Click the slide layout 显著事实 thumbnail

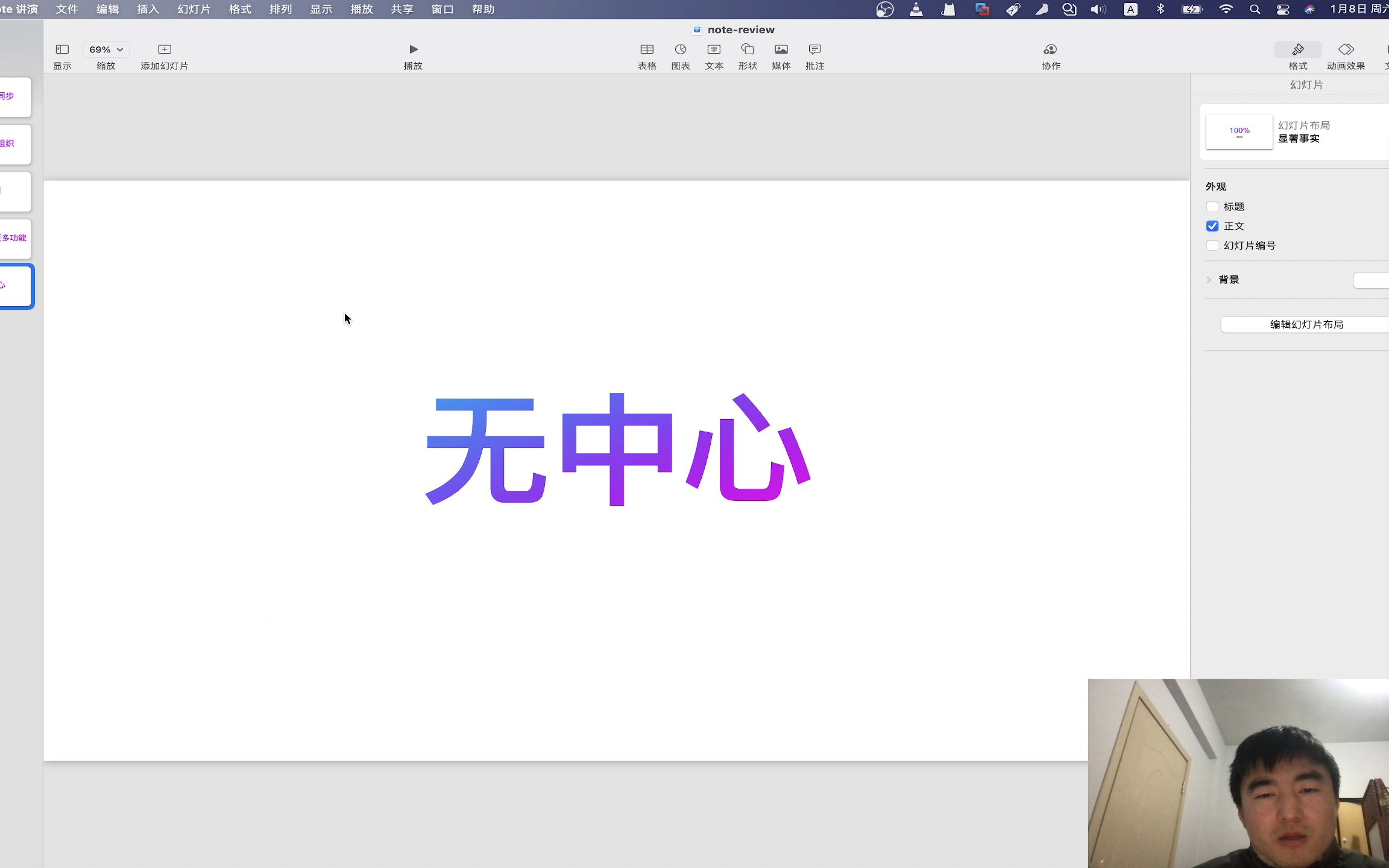1239,131
